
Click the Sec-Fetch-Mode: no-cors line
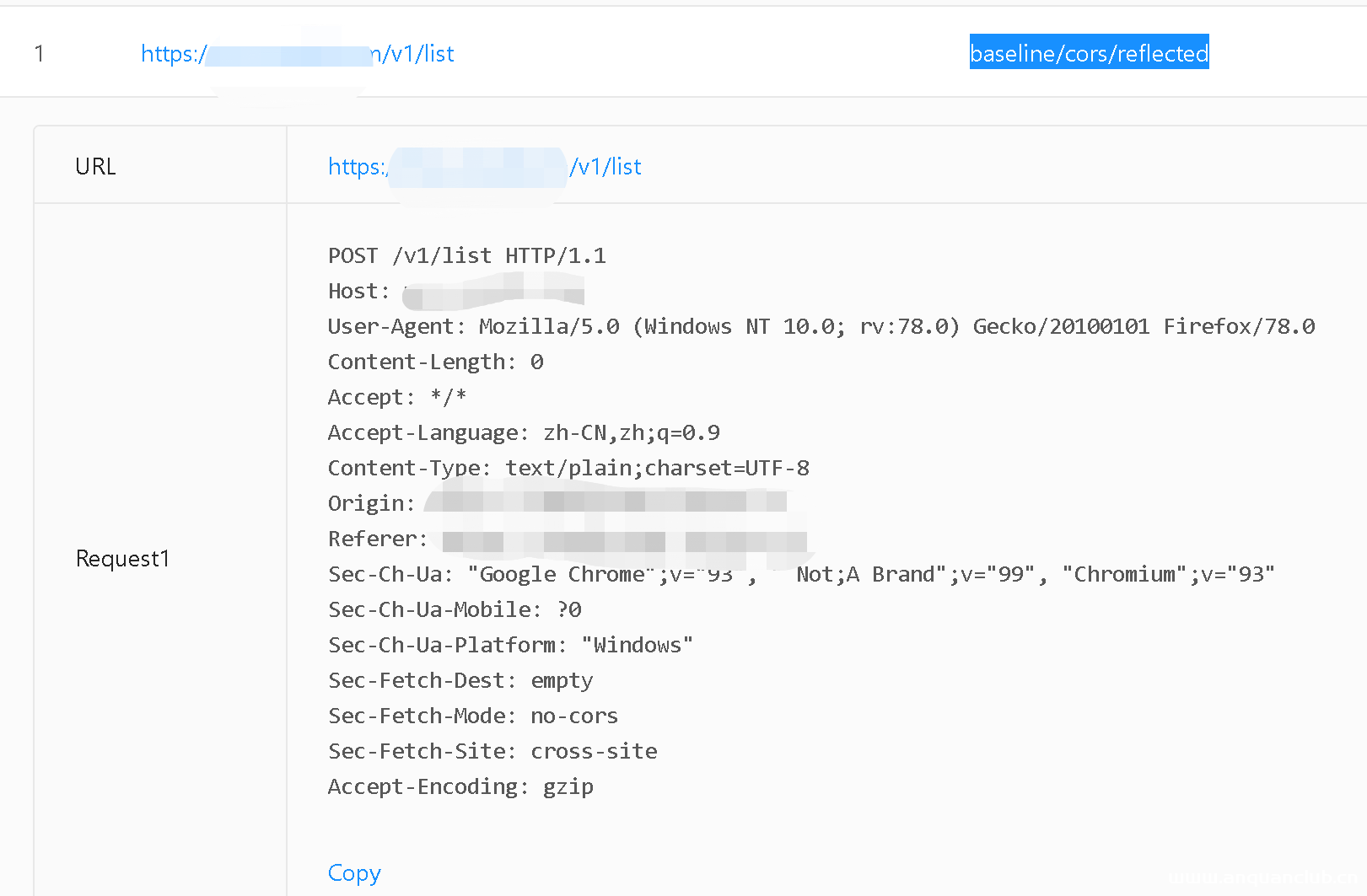[472, 716]
